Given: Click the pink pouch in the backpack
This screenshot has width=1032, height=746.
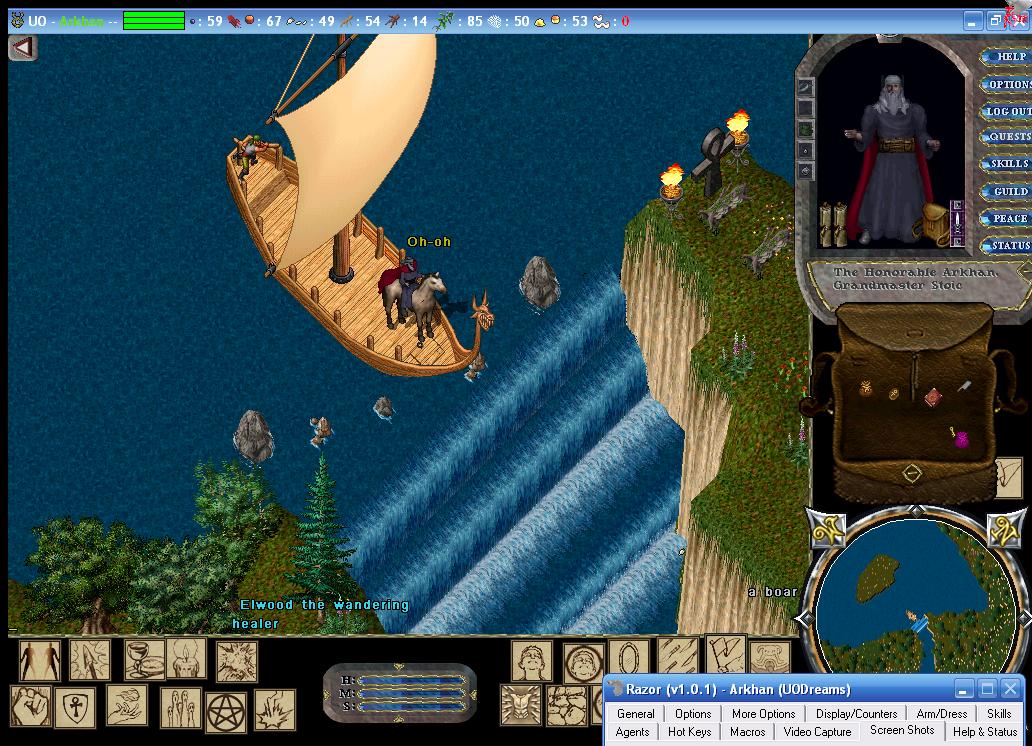Looking at the screenshot, I should [962, 439].
